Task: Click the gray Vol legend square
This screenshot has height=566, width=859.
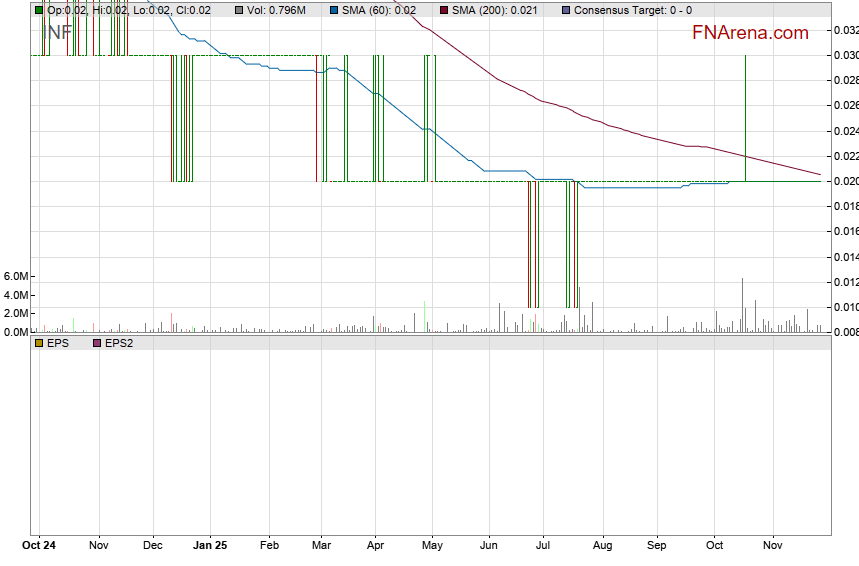Action: 239,10
